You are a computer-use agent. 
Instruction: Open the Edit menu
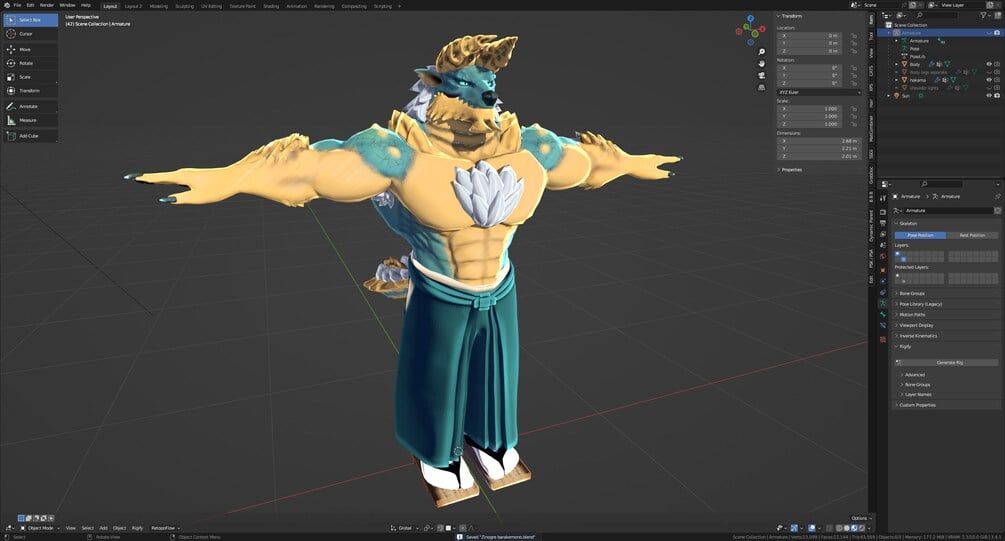tap(30, 5)
